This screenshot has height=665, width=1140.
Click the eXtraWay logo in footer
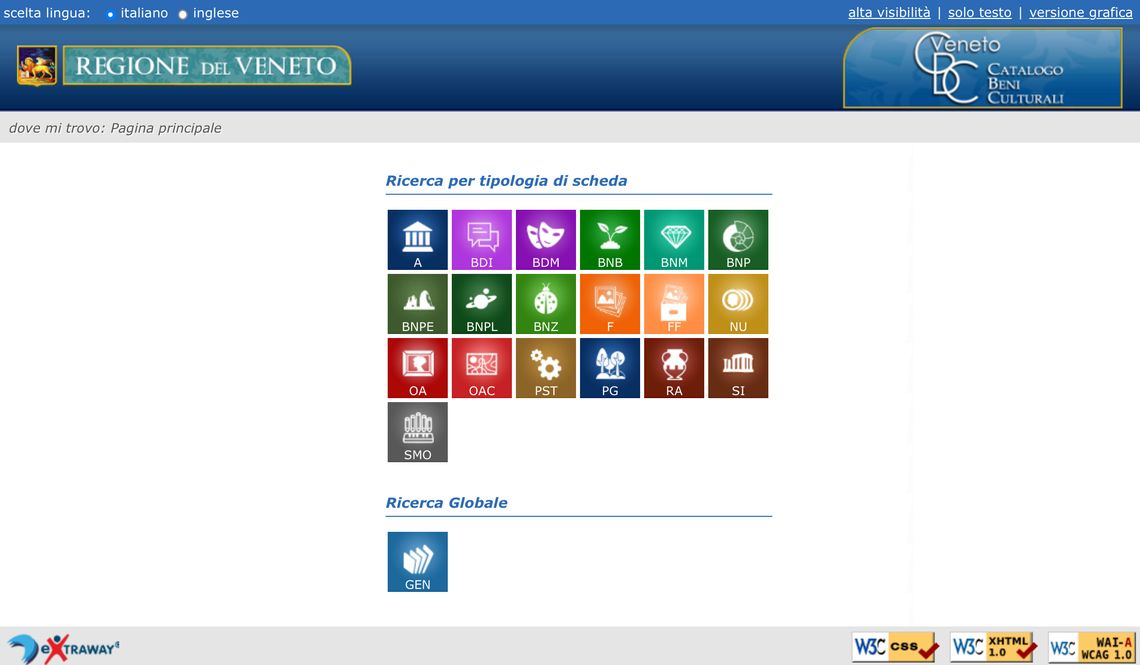(63, 648)
